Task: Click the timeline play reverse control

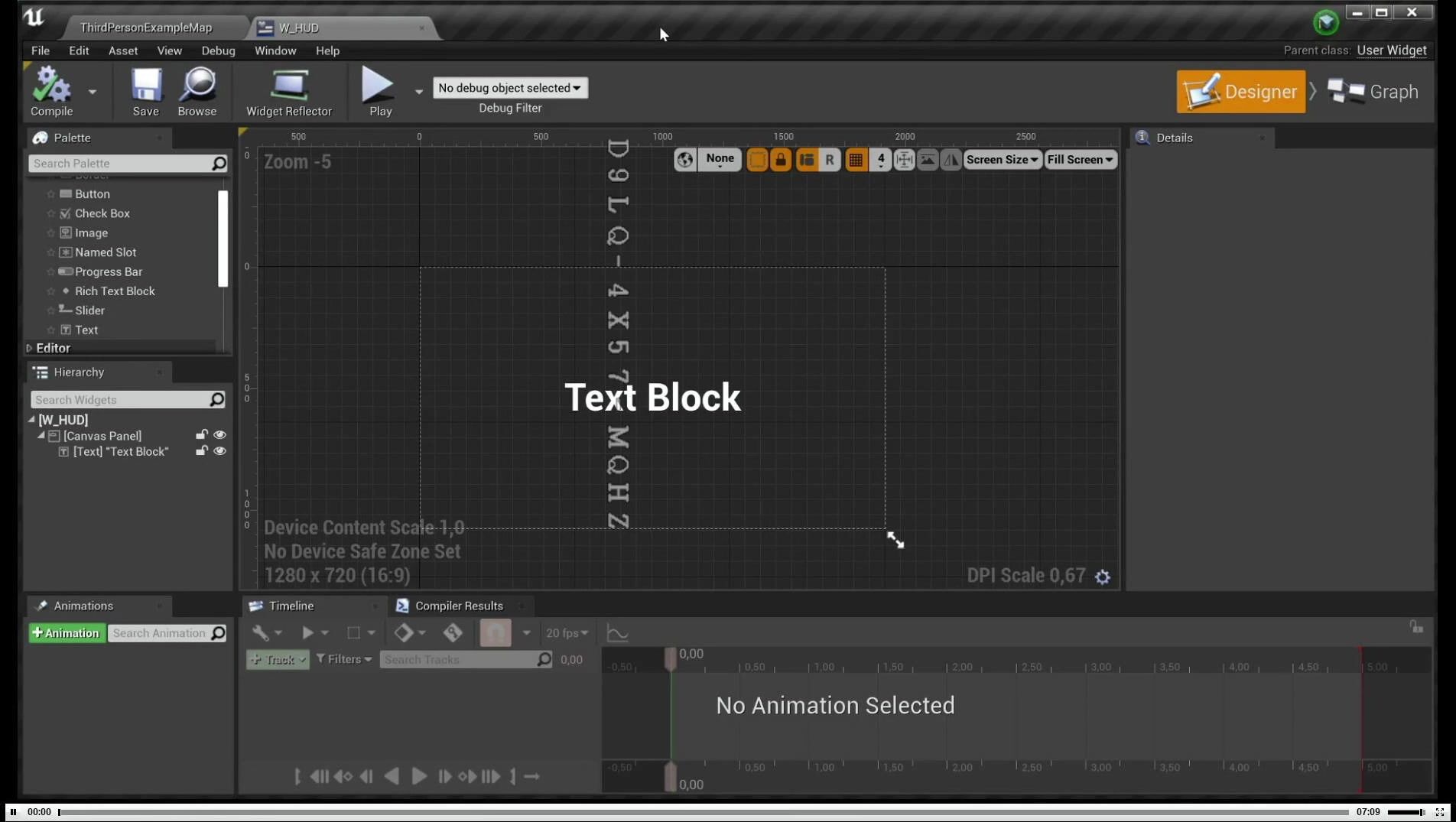Action: coord(392,777)
